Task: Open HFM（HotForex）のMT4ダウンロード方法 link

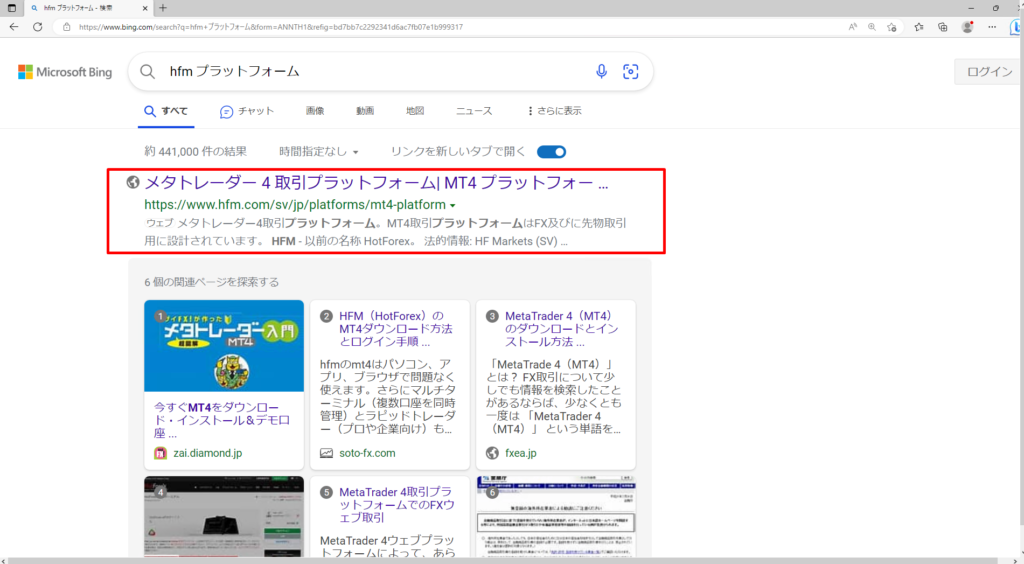Action: coord(396,329)
